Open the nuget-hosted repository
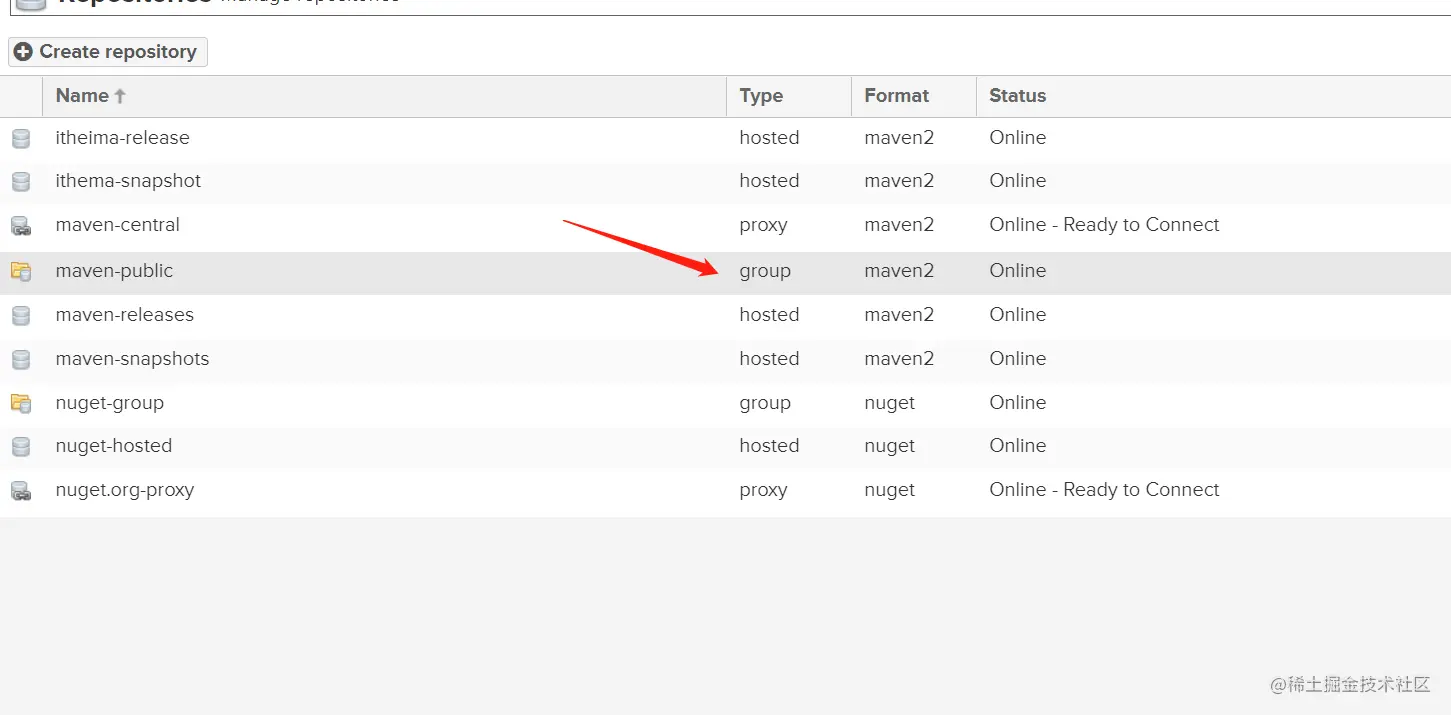This screenshot has height=715, width=1451. point(114,446)
